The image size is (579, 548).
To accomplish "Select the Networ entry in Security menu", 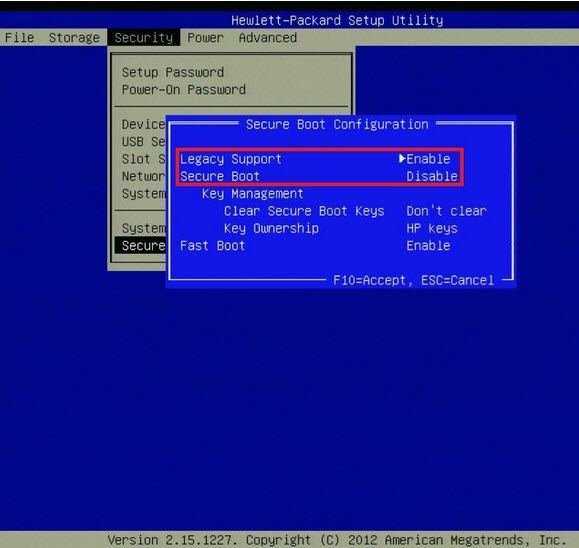I will click(x=143, y=177).
